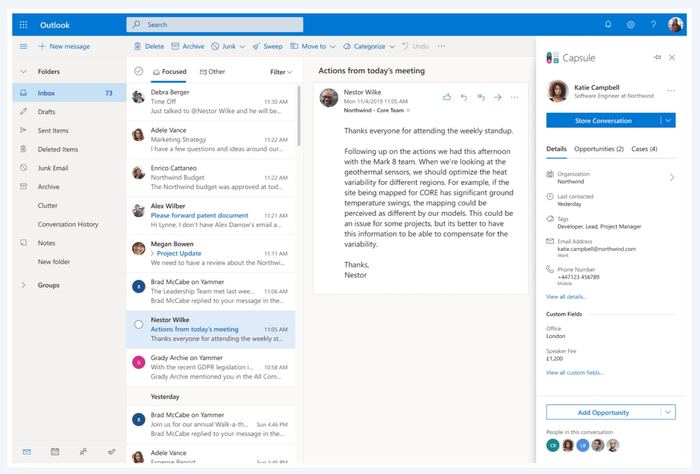Compose a New message
700x474 pixels.
point(64,46)
